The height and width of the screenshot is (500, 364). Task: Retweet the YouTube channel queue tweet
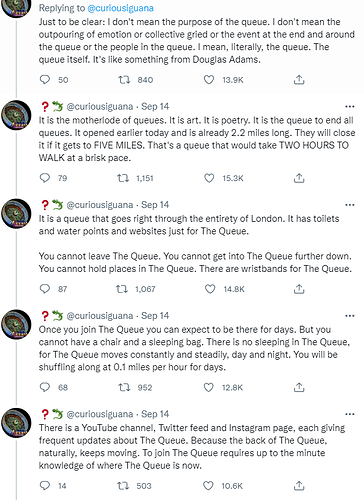click(x=123, y=486)
